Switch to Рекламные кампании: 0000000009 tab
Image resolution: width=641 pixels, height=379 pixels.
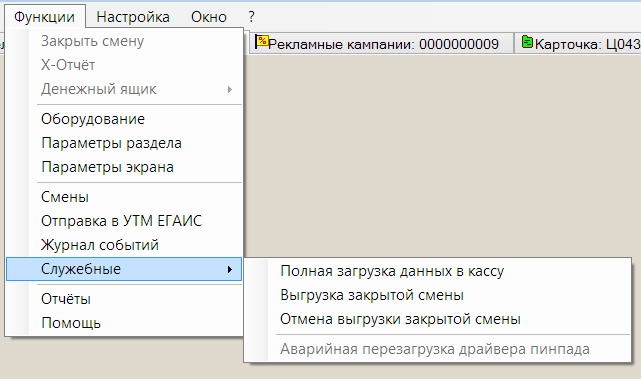[x=381, y=43]
